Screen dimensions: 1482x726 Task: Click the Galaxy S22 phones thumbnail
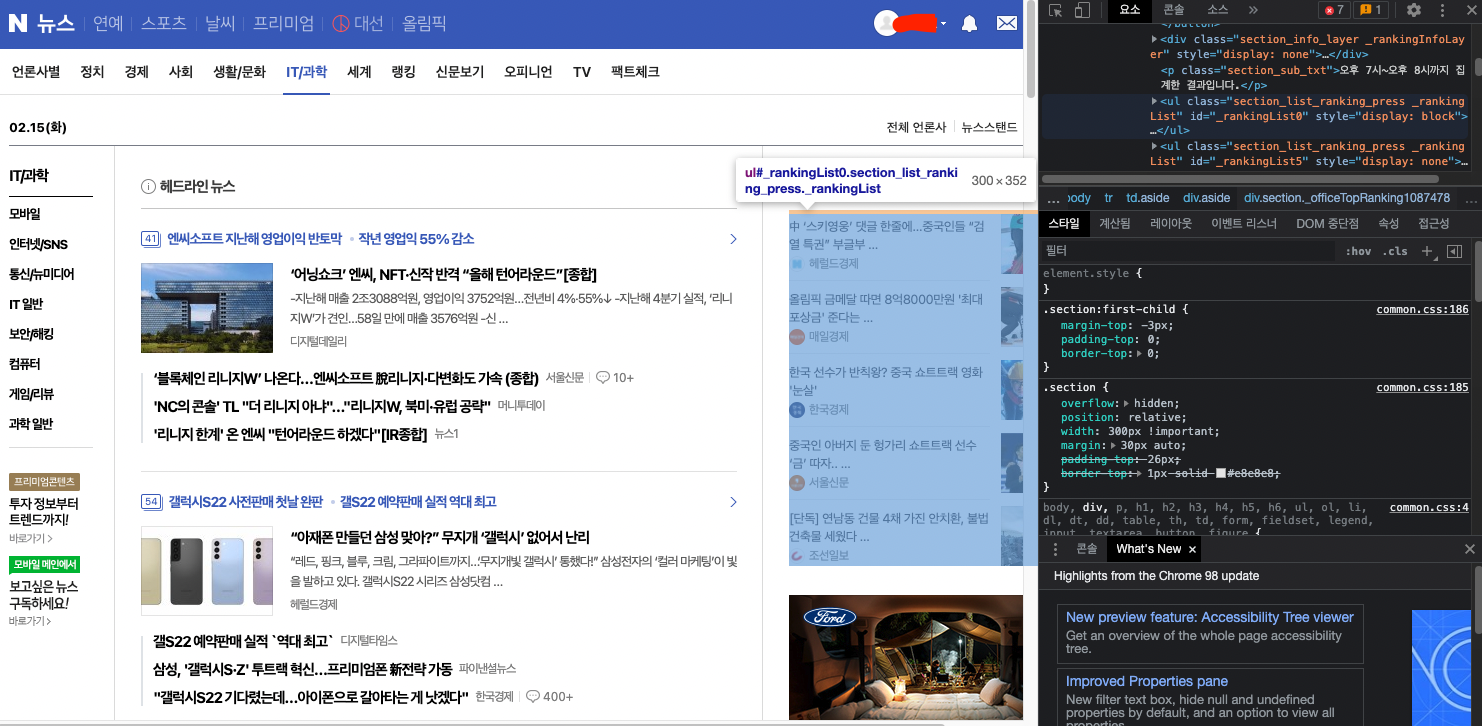(207, 570)
